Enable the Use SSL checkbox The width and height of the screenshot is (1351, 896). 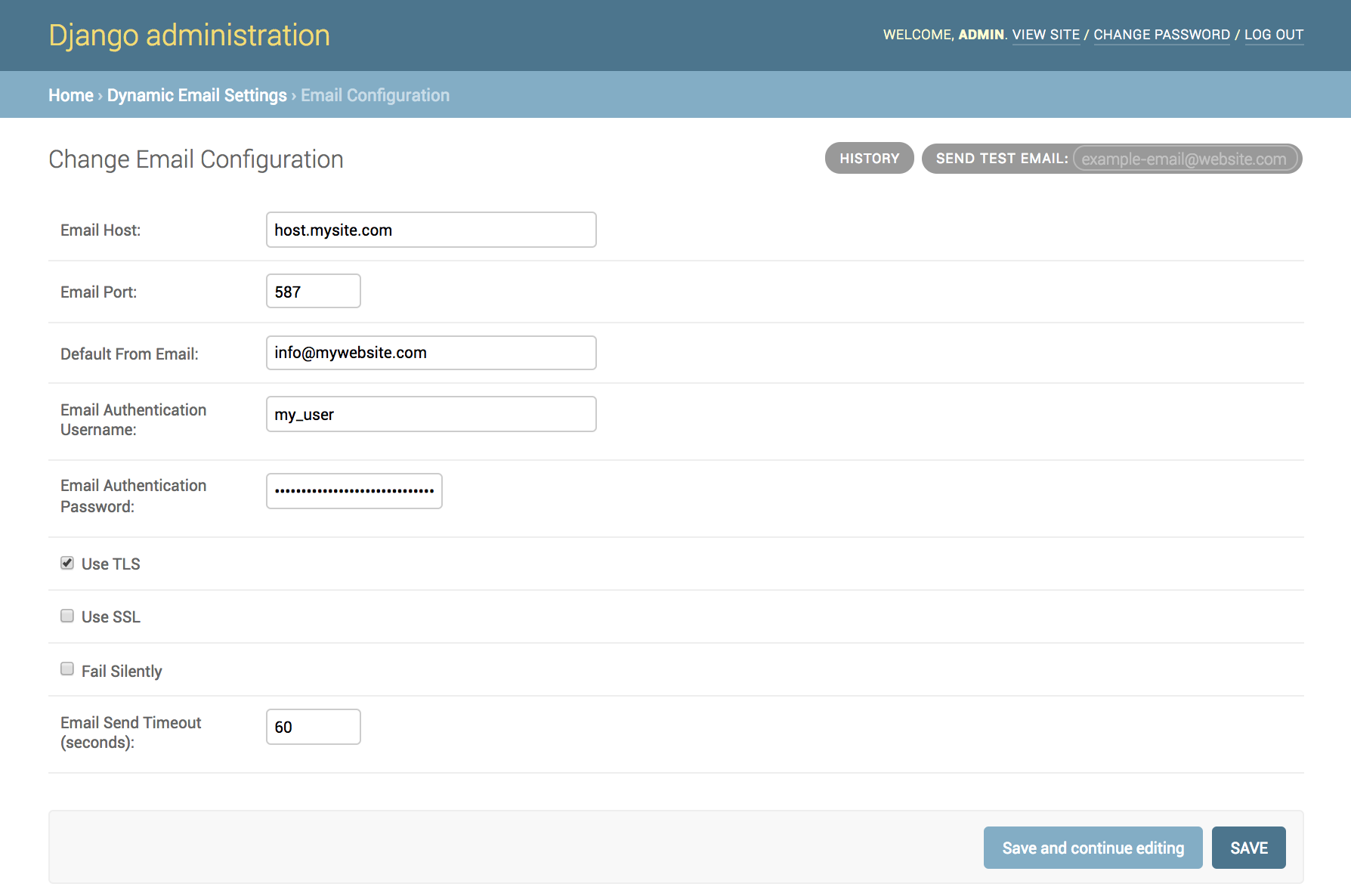(67, 616)
